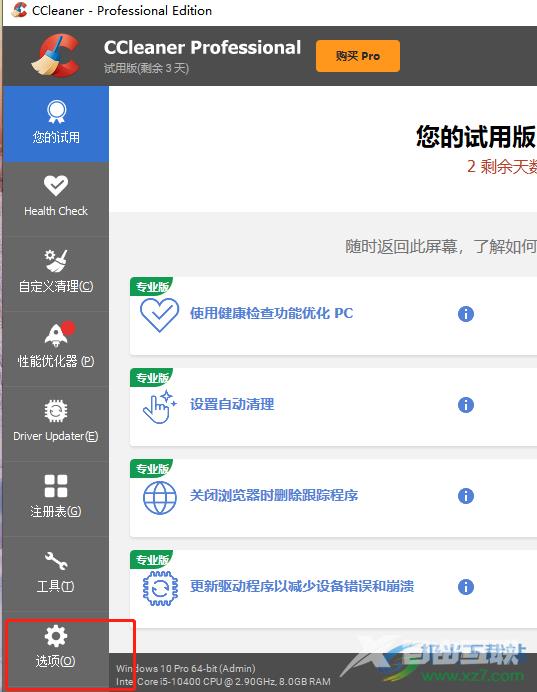Click the Intel Core i5-10400 CPU info line
The width and height of the screenshot is (537, 692).
click(223, 682)
